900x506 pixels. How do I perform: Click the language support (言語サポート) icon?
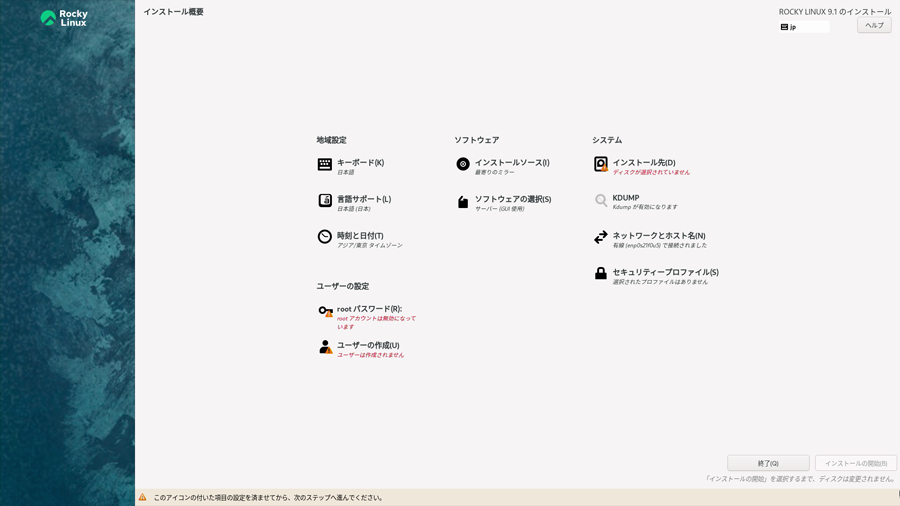325,201
